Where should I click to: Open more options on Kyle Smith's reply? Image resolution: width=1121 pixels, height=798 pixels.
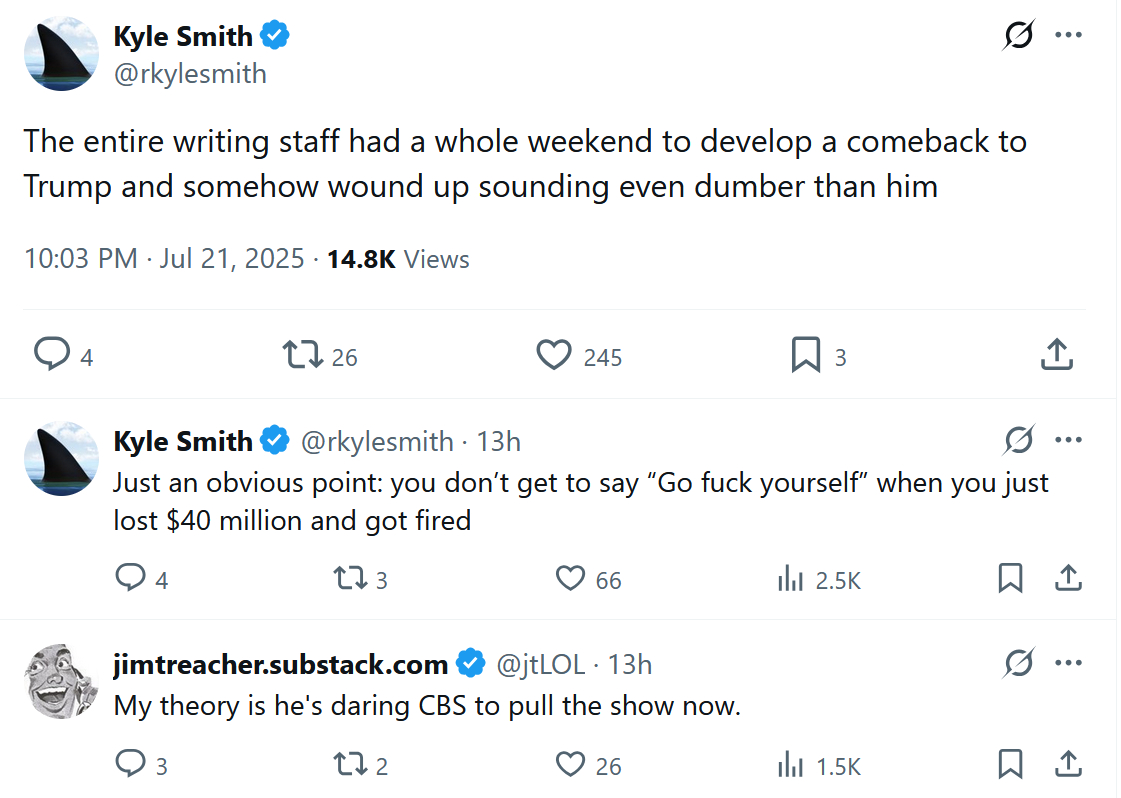[x=1068, y=440]
